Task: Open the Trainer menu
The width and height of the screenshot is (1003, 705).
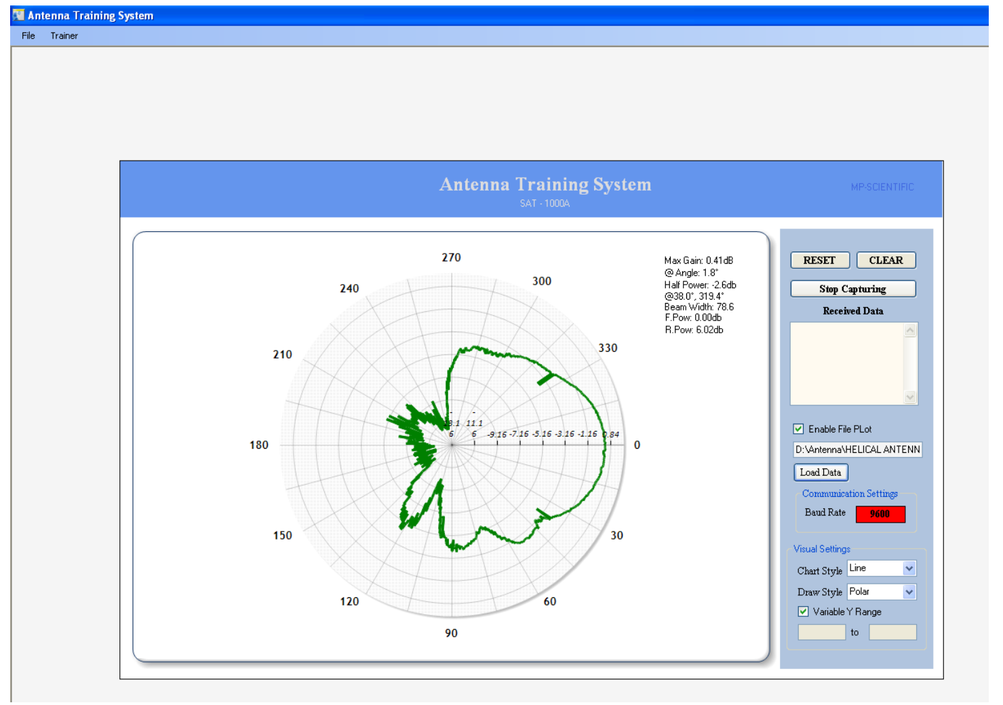Action: click(64, 36)
